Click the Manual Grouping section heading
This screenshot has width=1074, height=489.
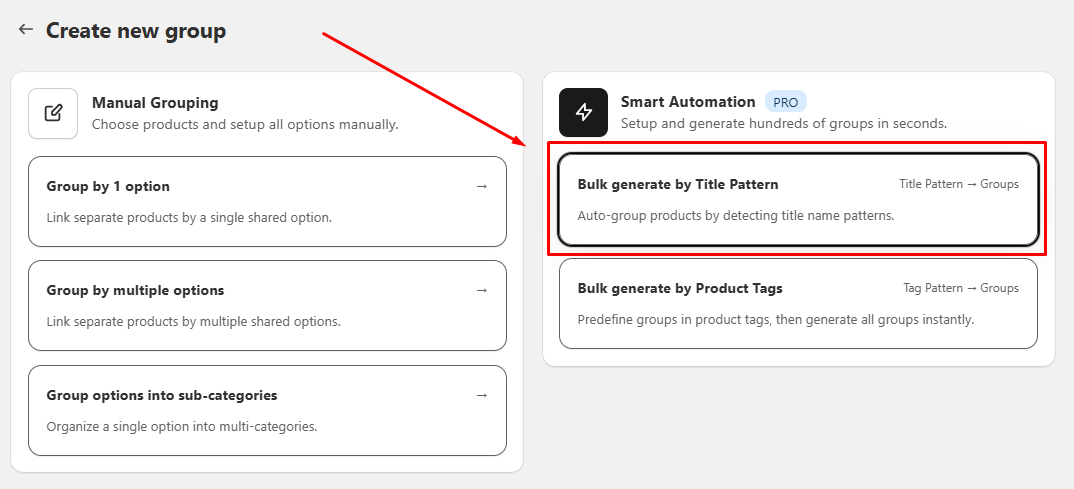[x=155, y=103]
